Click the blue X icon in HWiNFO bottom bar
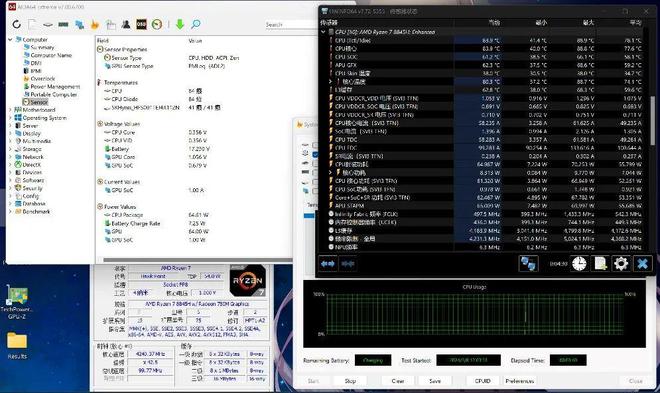660x393 pixels. pos(642,264)
